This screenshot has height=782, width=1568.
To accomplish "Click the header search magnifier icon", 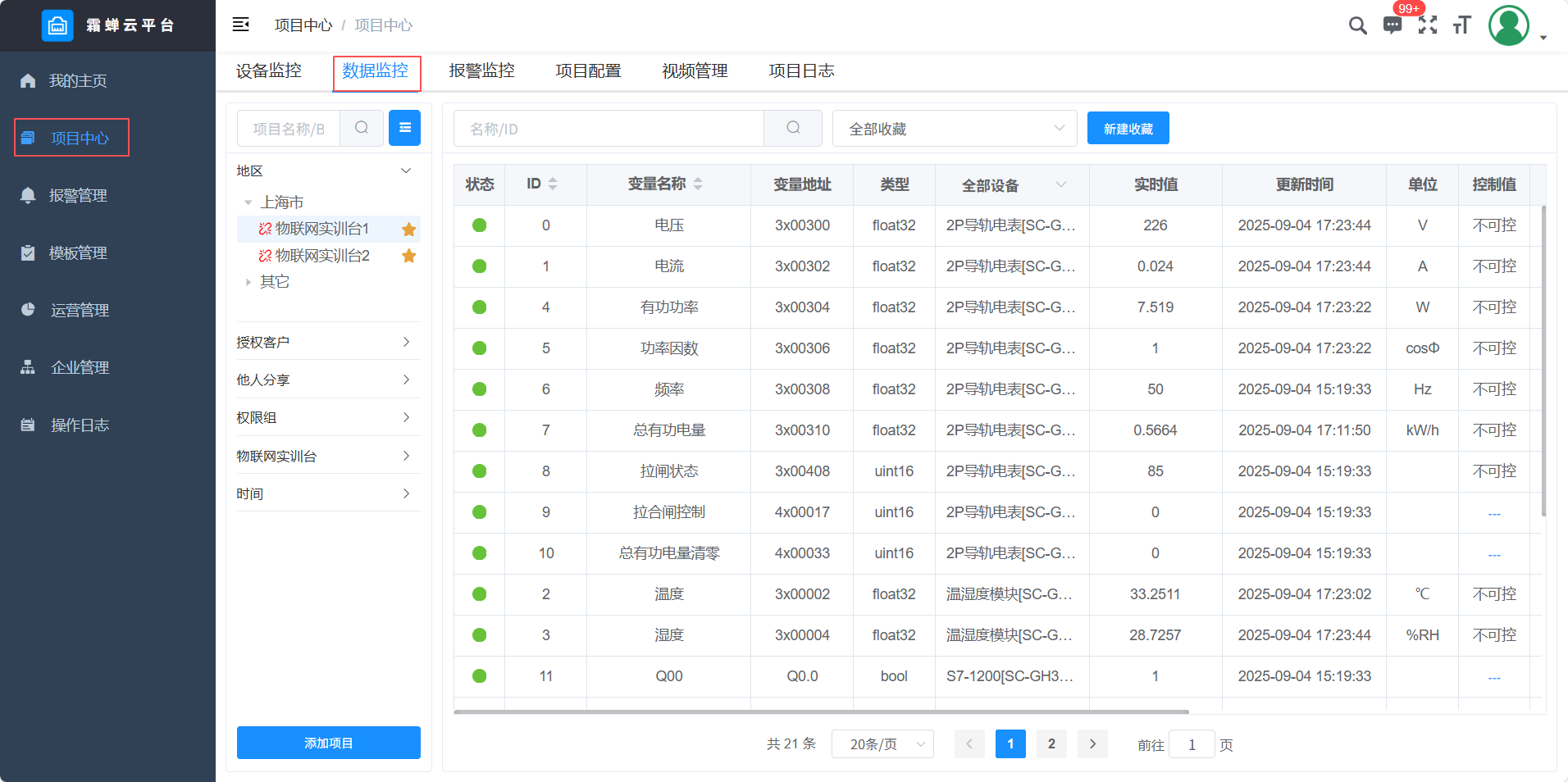I will pyautogui.click(x=1357, y=25).
